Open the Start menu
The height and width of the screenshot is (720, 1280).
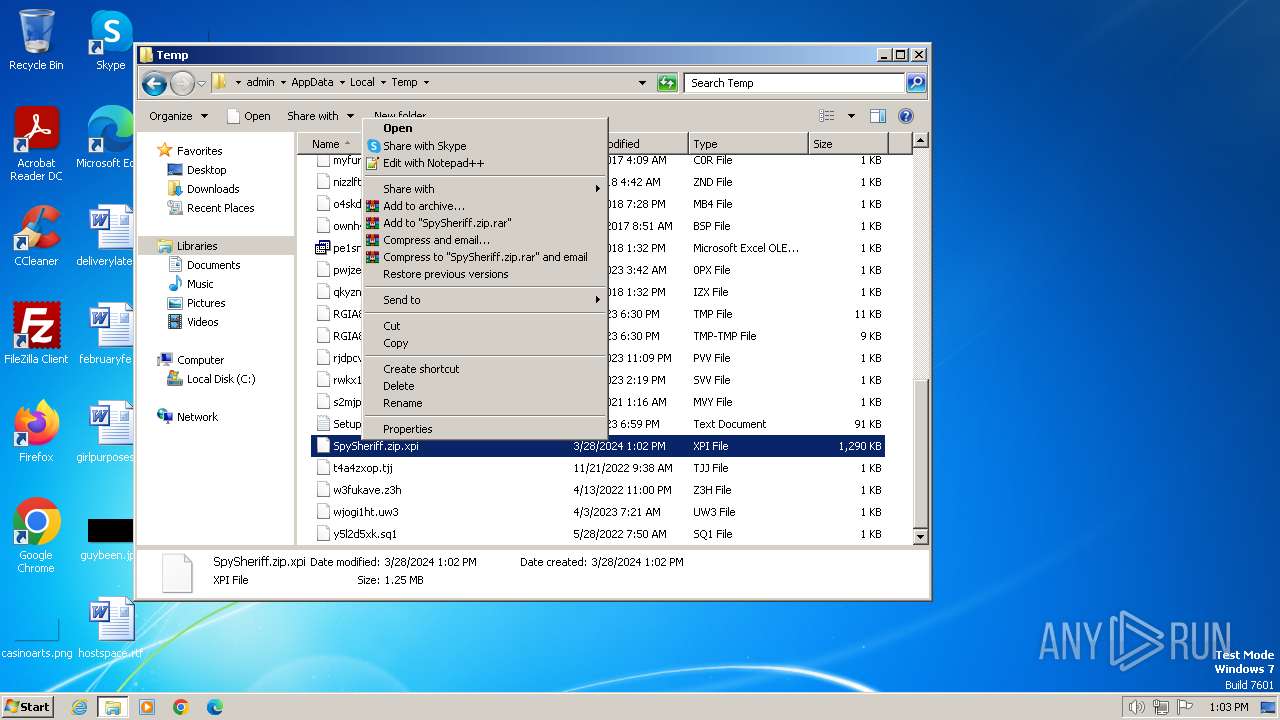point(28,707)
